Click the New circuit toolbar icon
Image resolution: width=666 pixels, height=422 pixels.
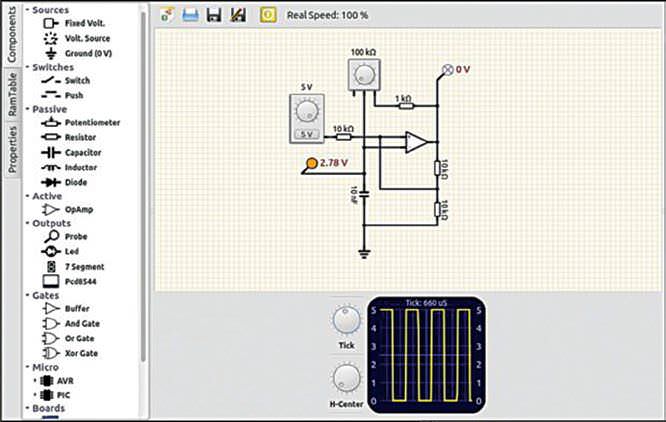(x=168, y=15)
